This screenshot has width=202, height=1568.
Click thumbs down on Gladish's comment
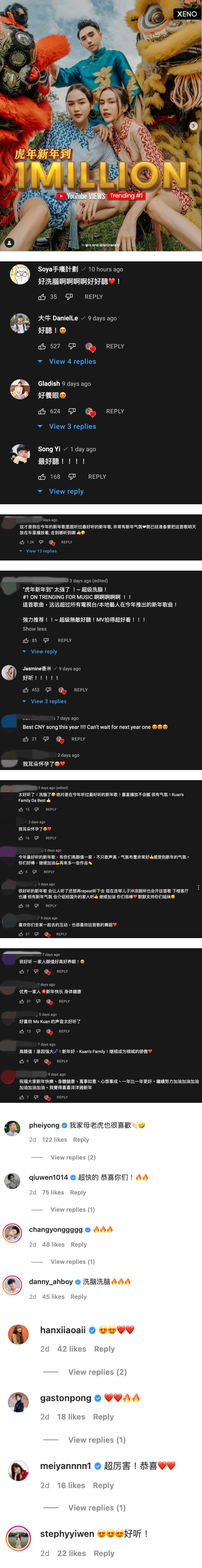pyautogui.click(x=72, y=412)
